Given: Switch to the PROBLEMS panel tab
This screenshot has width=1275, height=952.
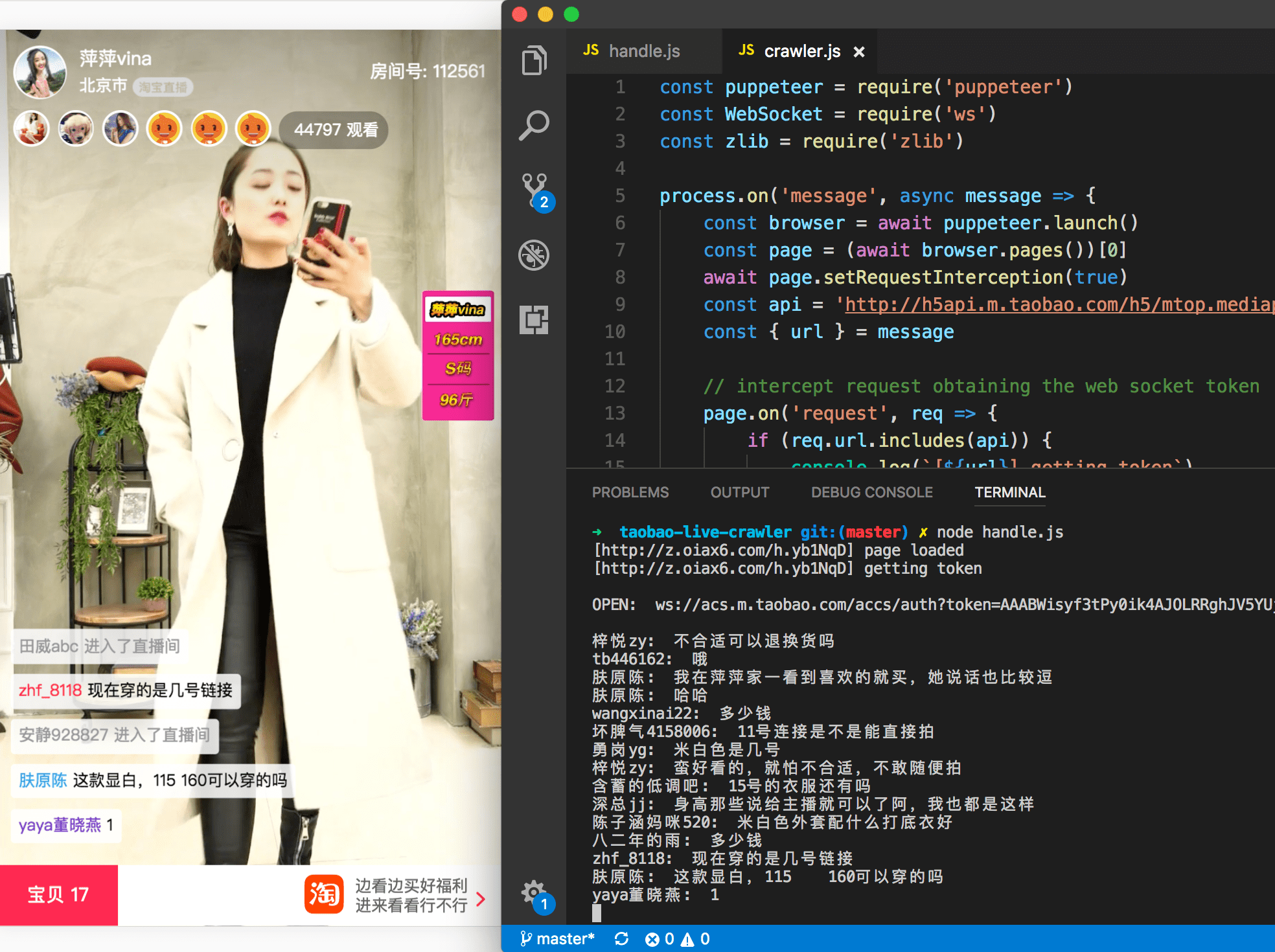Looking at the screenshot, I should pos(630,492).
